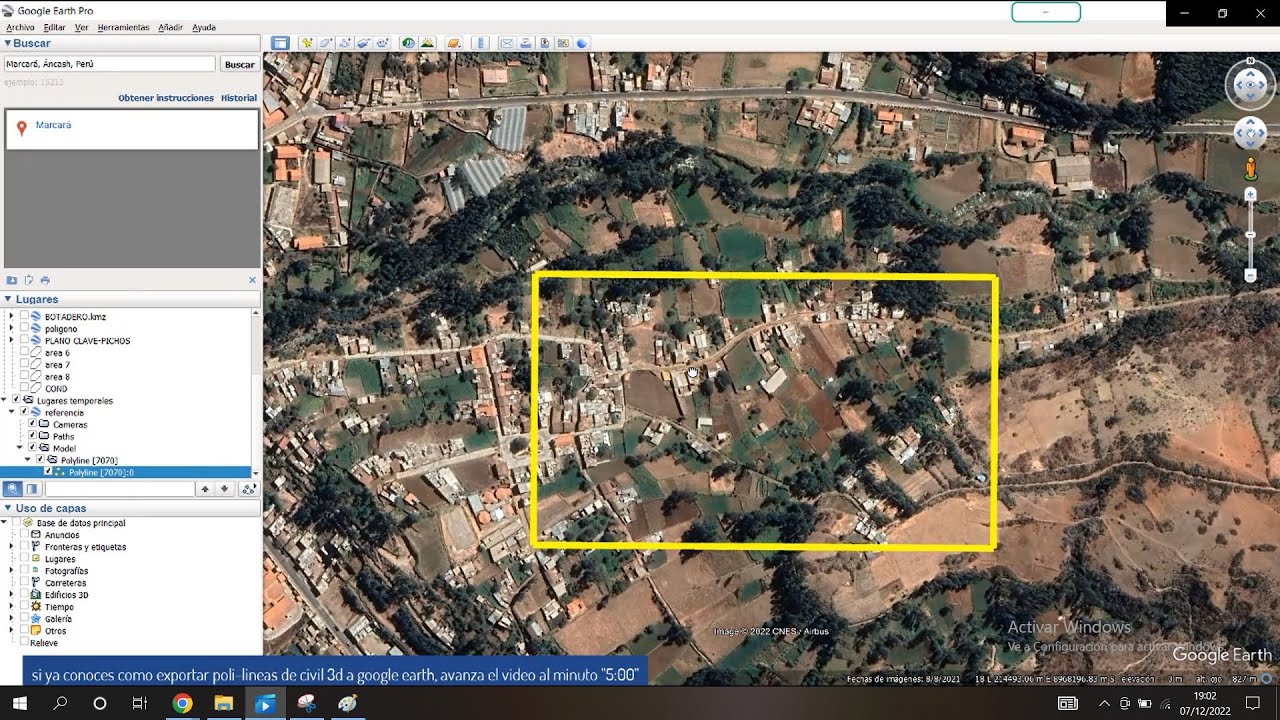1280x720 pixels.
Task: Move item down arrow button in Places
Action: coord(224,489)
